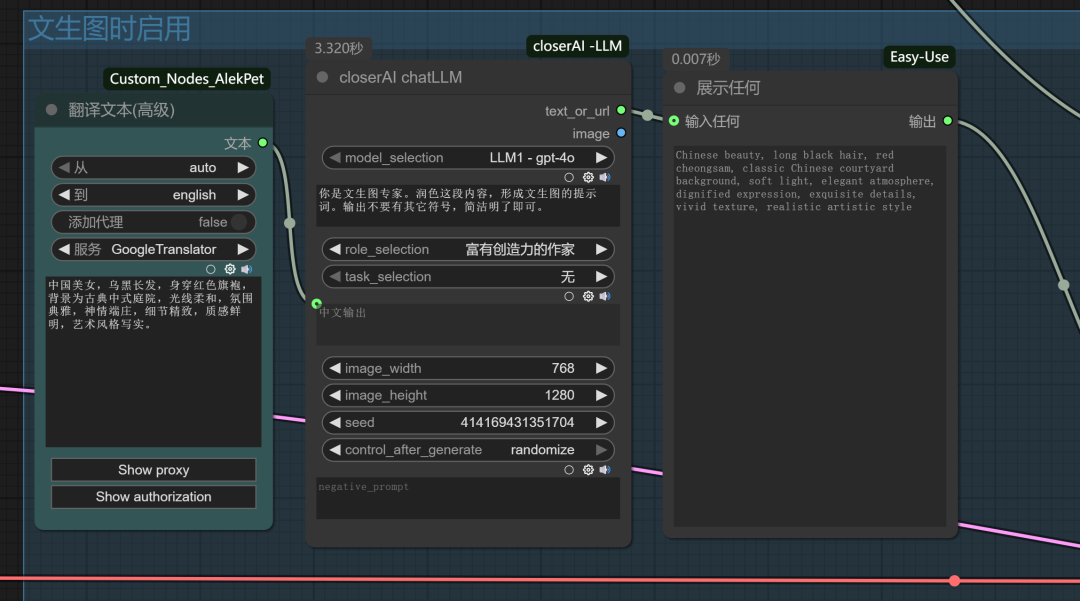Screen dimensions: 1080x601
Task: Increase image_height with its right arrow
Action: click(x=601, y=395)
